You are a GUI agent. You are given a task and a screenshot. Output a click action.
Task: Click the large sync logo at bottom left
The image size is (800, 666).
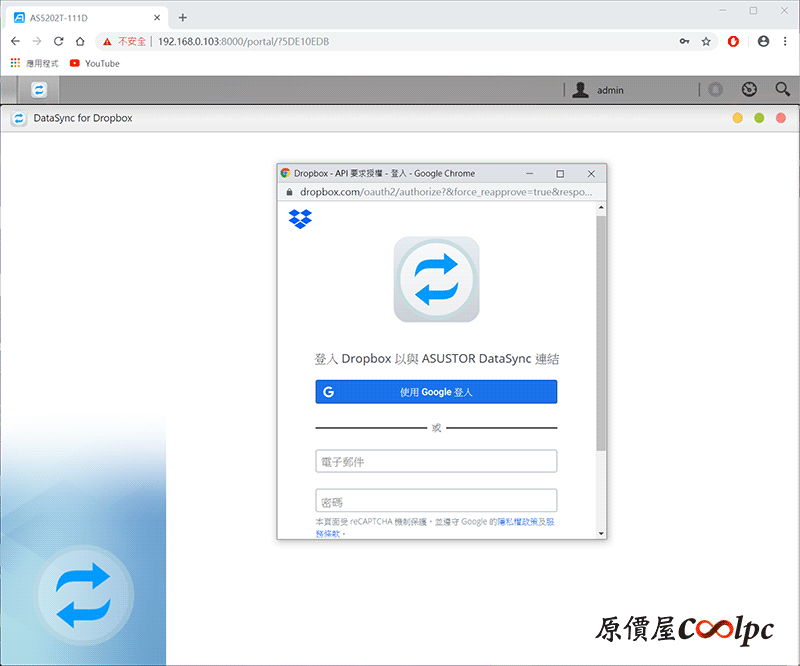tap(84, 595)
